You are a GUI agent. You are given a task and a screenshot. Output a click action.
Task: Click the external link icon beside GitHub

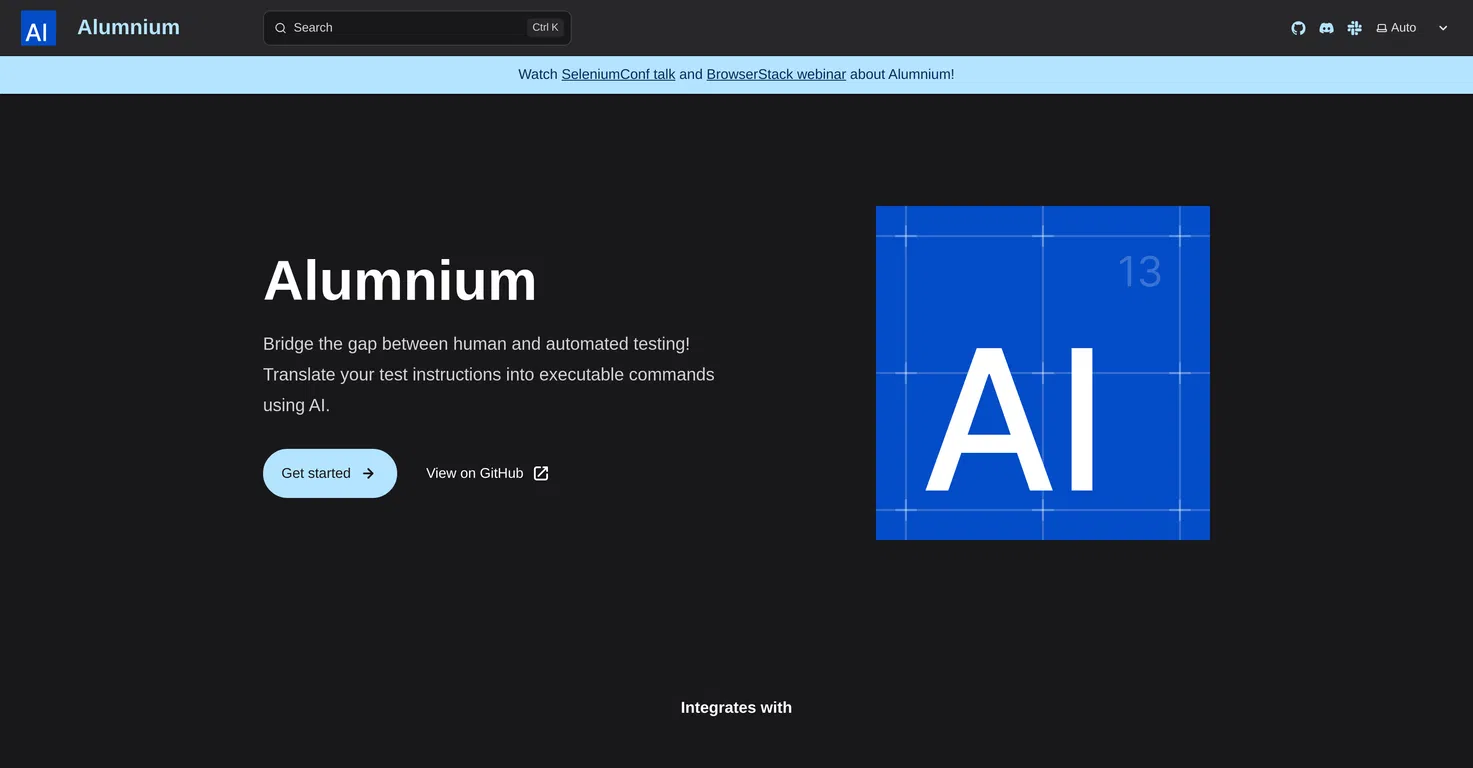(x=541, y=473)
